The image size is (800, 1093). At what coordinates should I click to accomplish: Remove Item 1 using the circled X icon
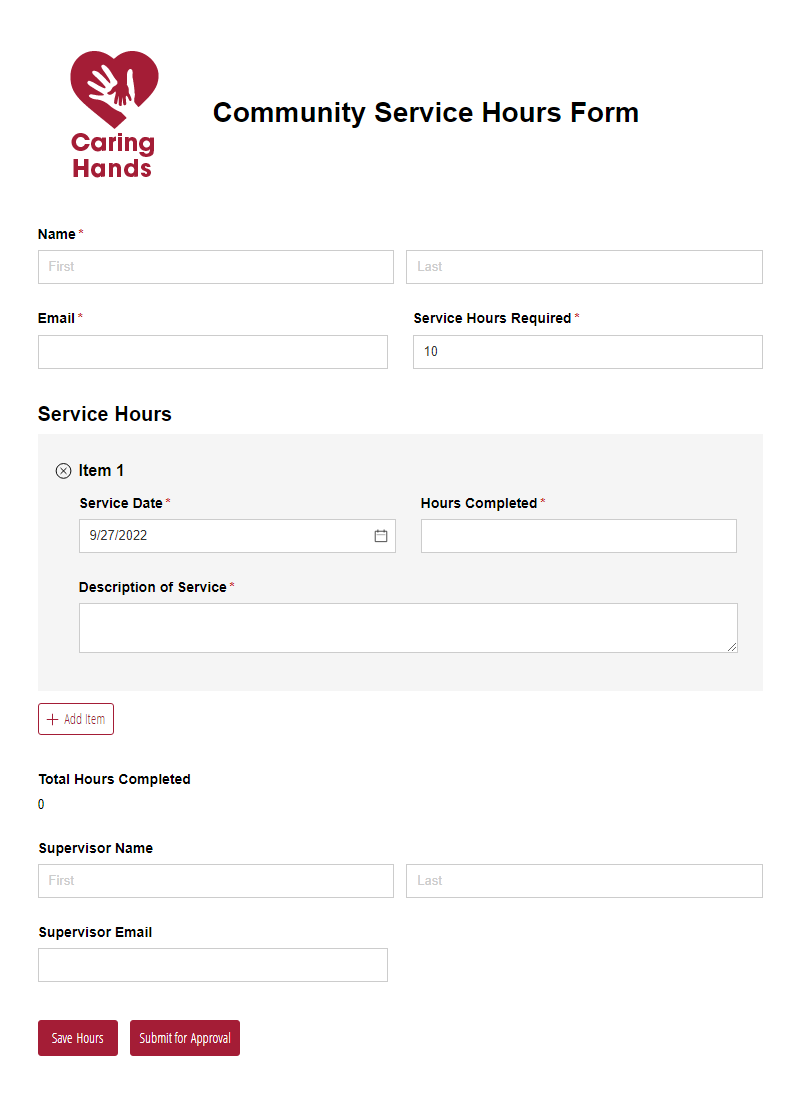click(64, 470)
